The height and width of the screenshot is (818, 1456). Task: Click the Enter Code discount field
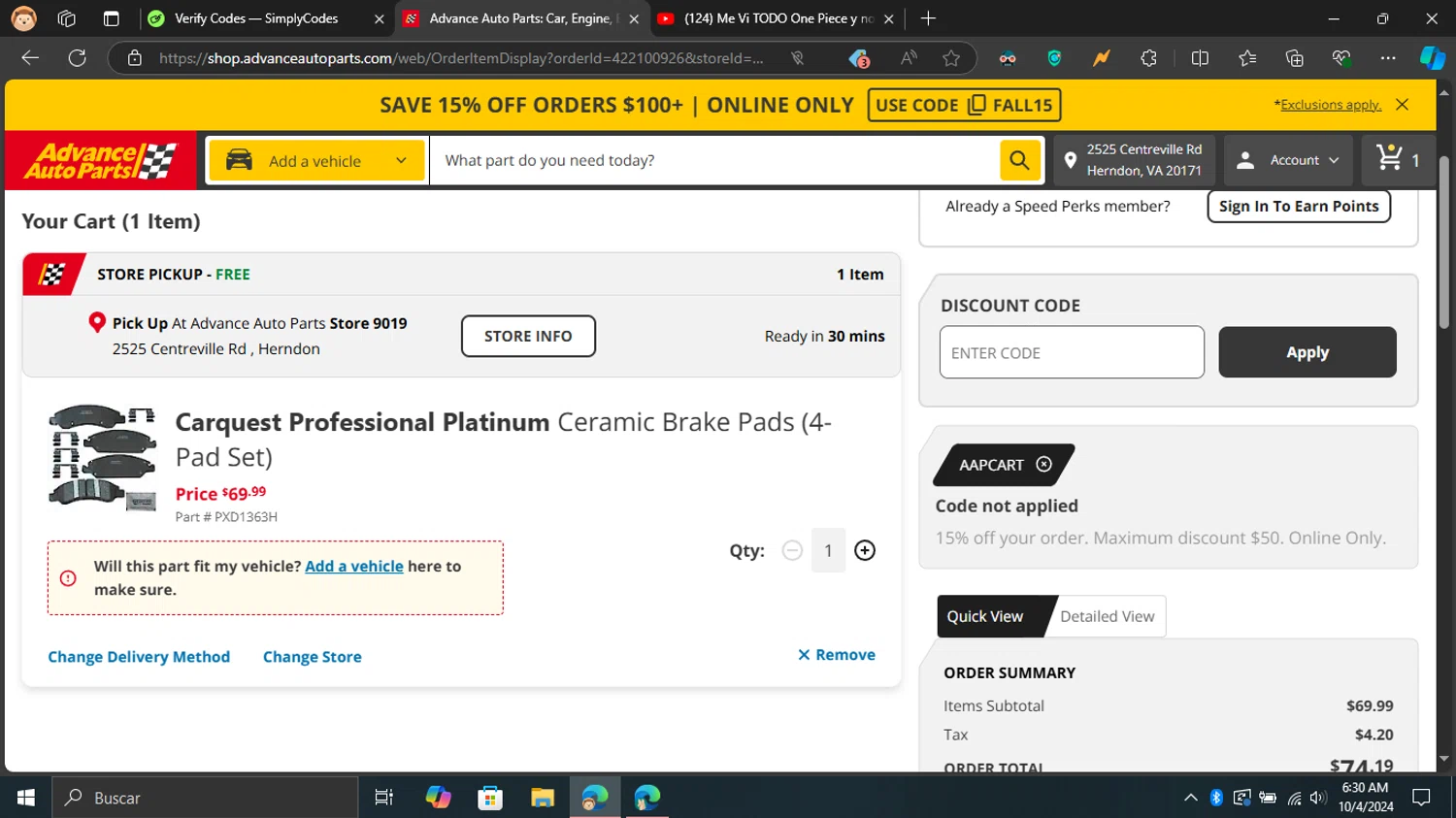tap(1072, 352)
